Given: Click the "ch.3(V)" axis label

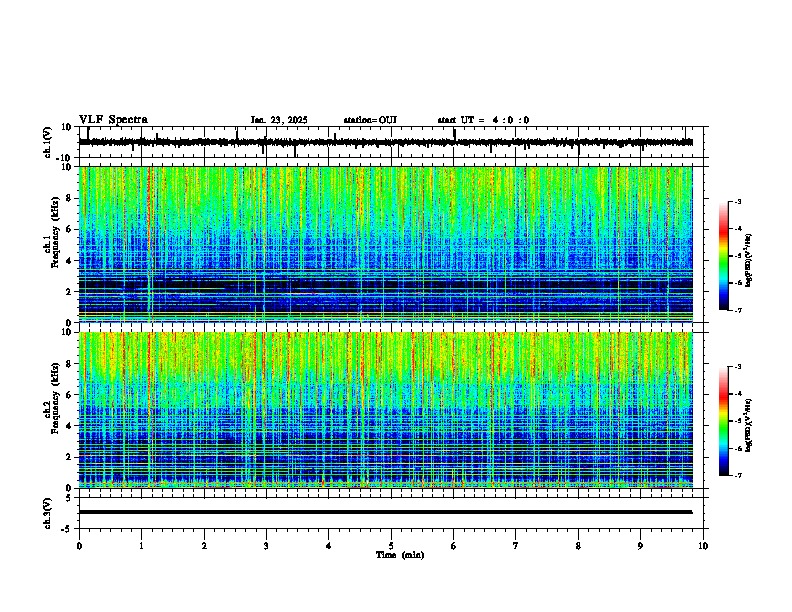Looking at the screenshot, I should [48, 514].
